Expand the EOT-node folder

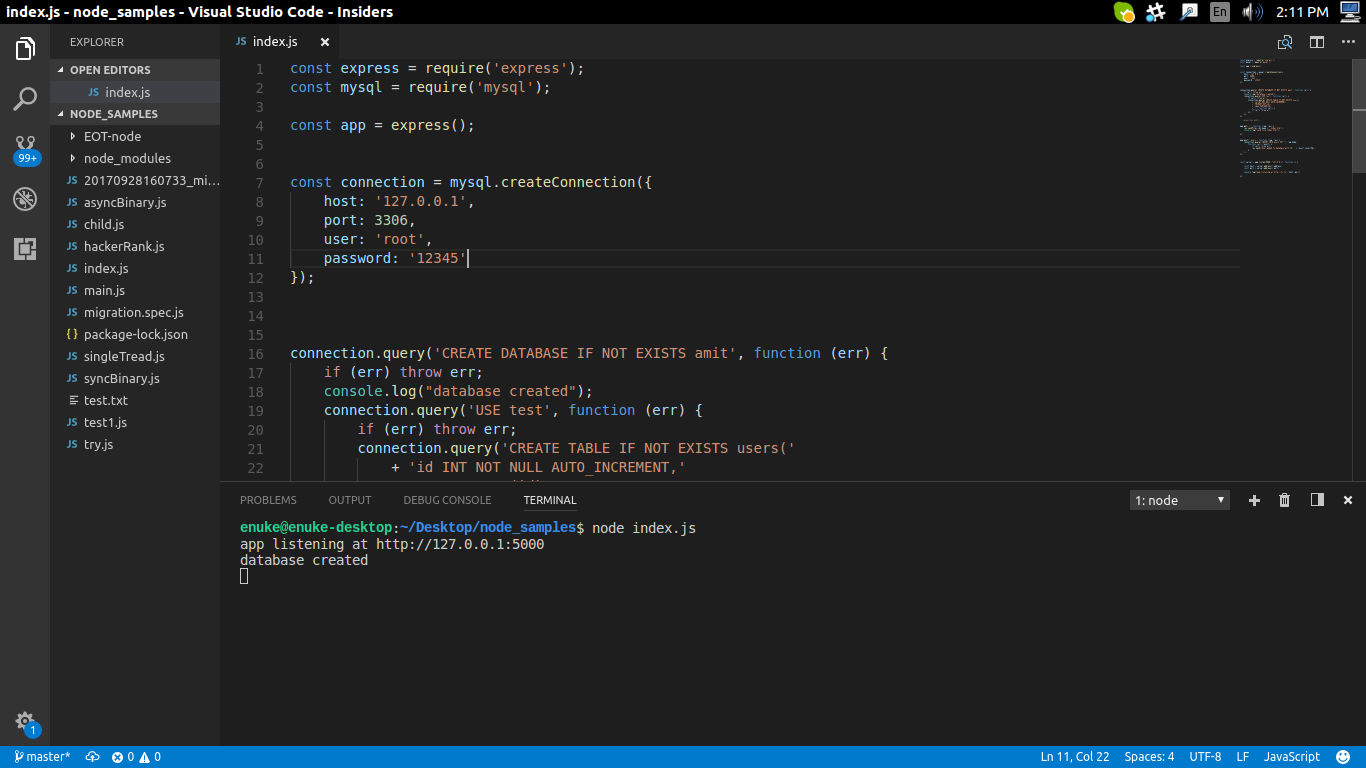112,136
